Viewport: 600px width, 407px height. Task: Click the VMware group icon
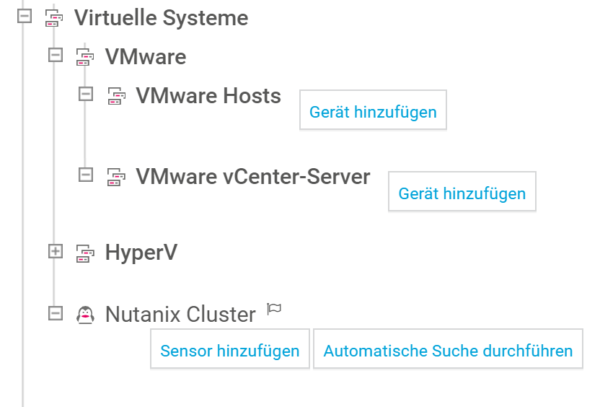click(x=85, y=57)
